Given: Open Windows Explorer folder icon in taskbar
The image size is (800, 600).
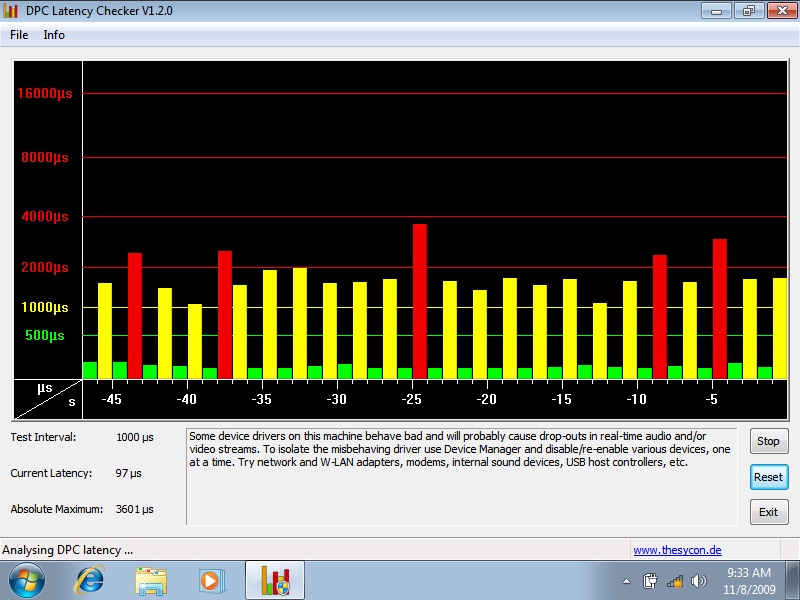Looking at the screenshot, I should 151,581.
